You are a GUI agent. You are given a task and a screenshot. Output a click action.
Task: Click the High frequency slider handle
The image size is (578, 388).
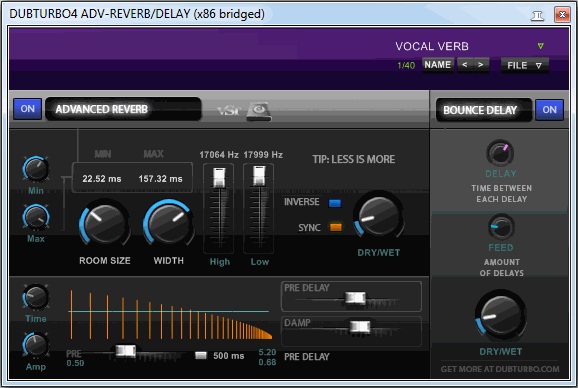219,177
